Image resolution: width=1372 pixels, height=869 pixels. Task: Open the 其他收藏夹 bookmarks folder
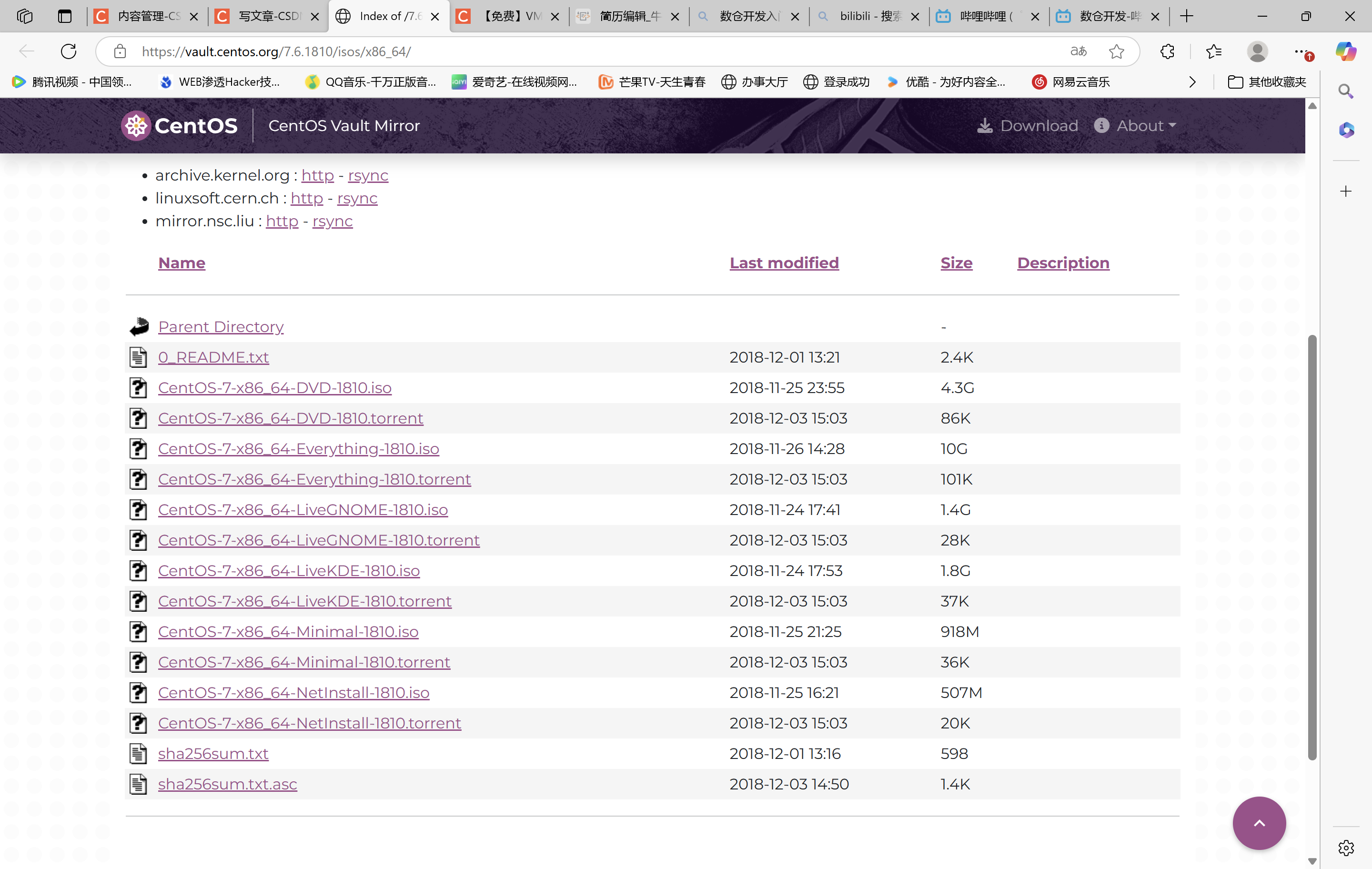[1267, 82]
